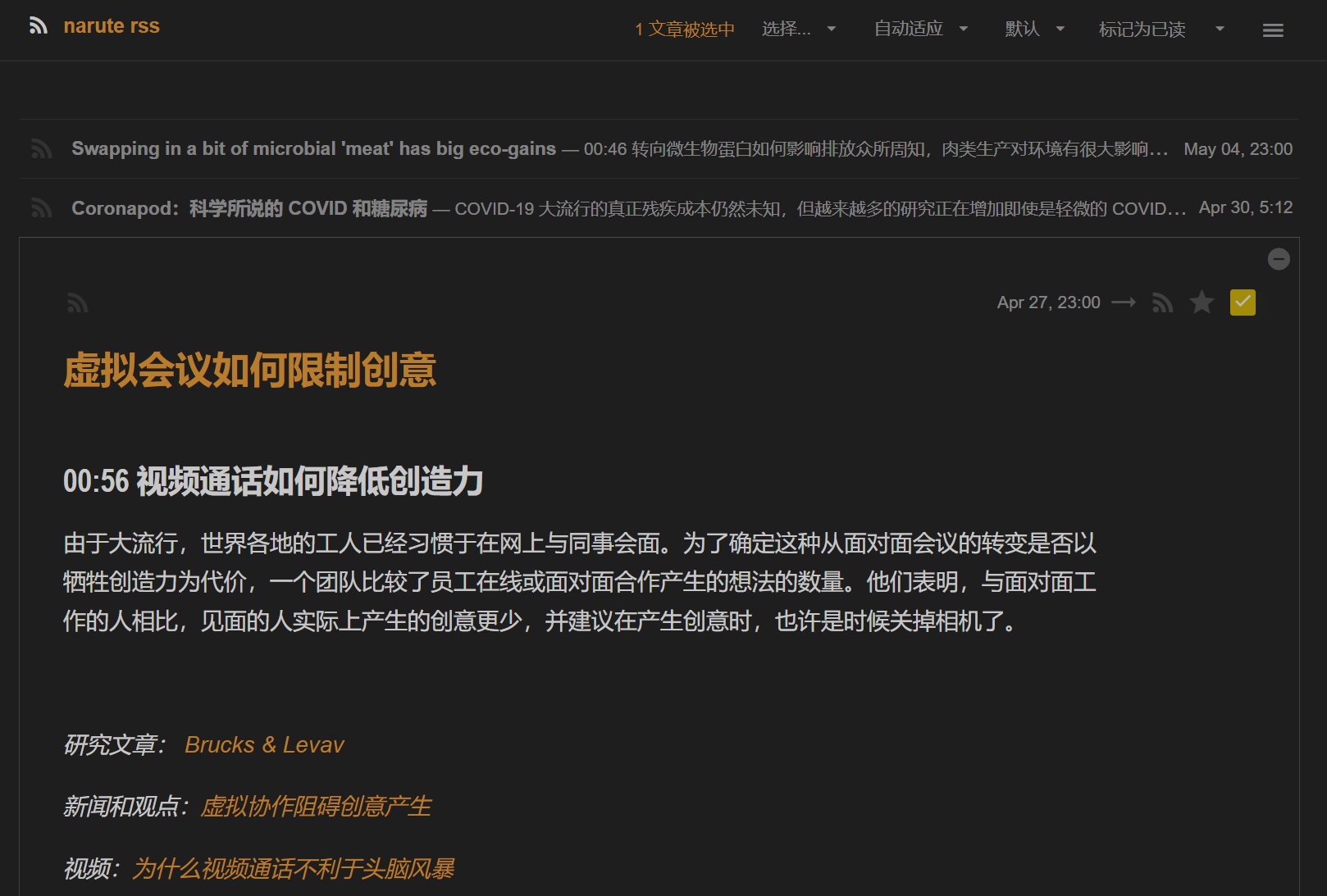Click the arrow icon next to Apr 27 date
This screenshot has width=1327, height=896.
pos(1124,302)
